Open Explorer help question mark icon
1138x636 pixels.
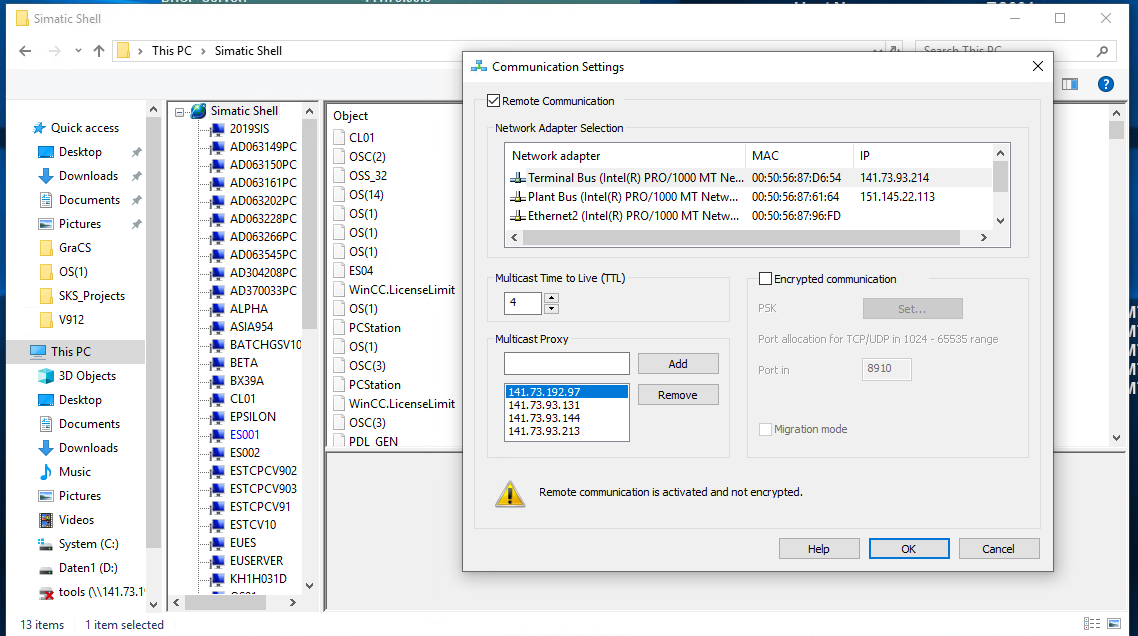[1105, 84]
